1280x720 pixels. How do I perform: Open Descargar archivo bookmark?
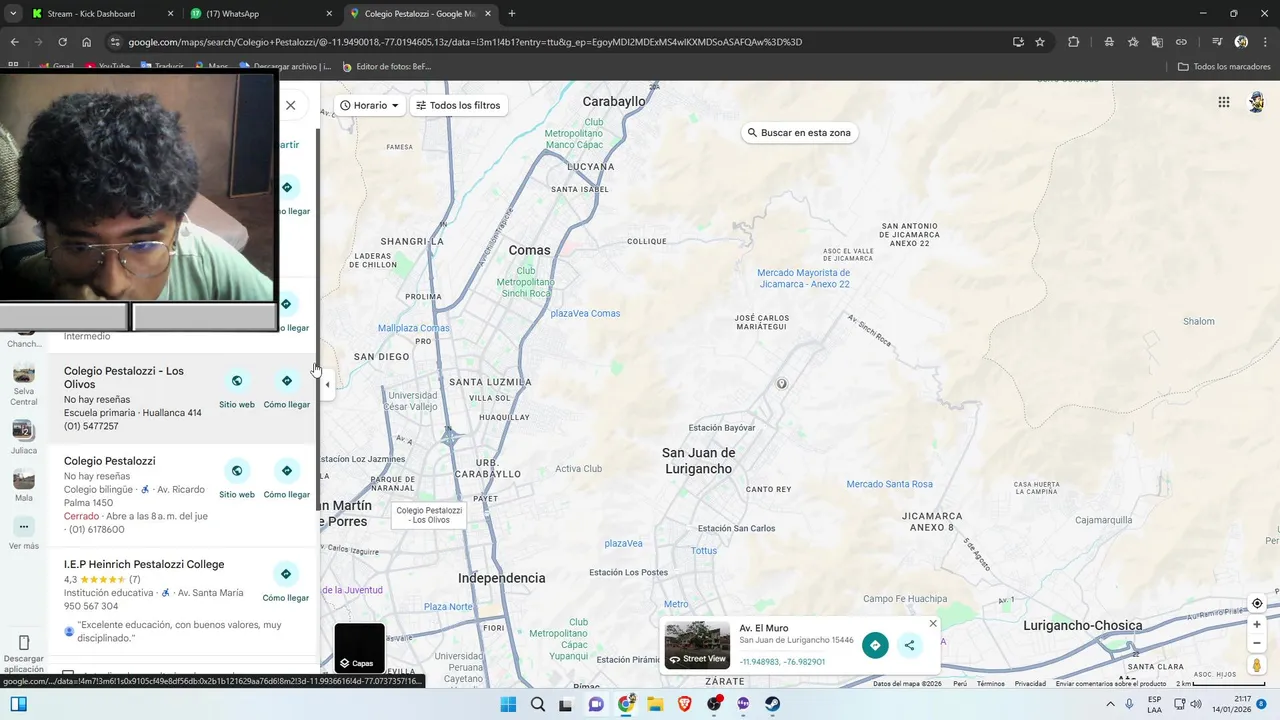point(285,67)
